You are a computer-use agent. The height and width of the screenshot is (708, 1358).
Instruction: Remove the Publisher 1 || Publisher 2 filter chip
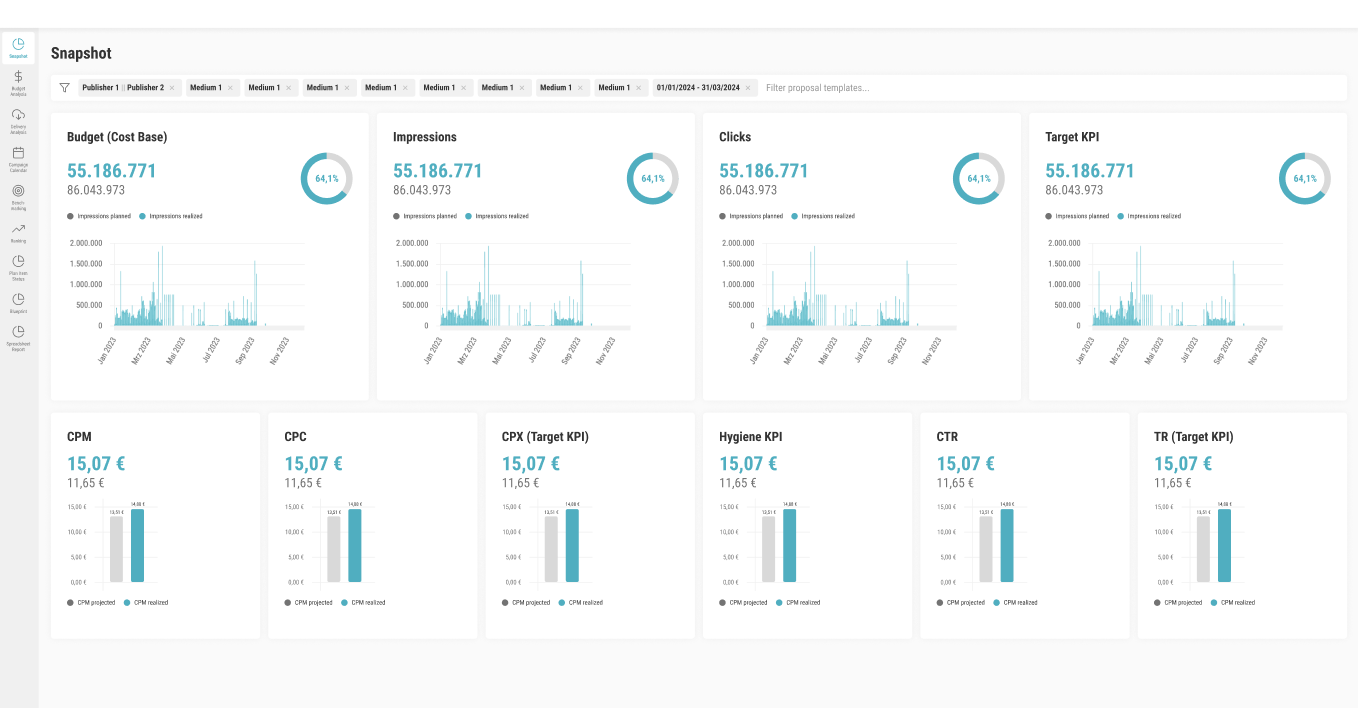(x=172, y=88)
